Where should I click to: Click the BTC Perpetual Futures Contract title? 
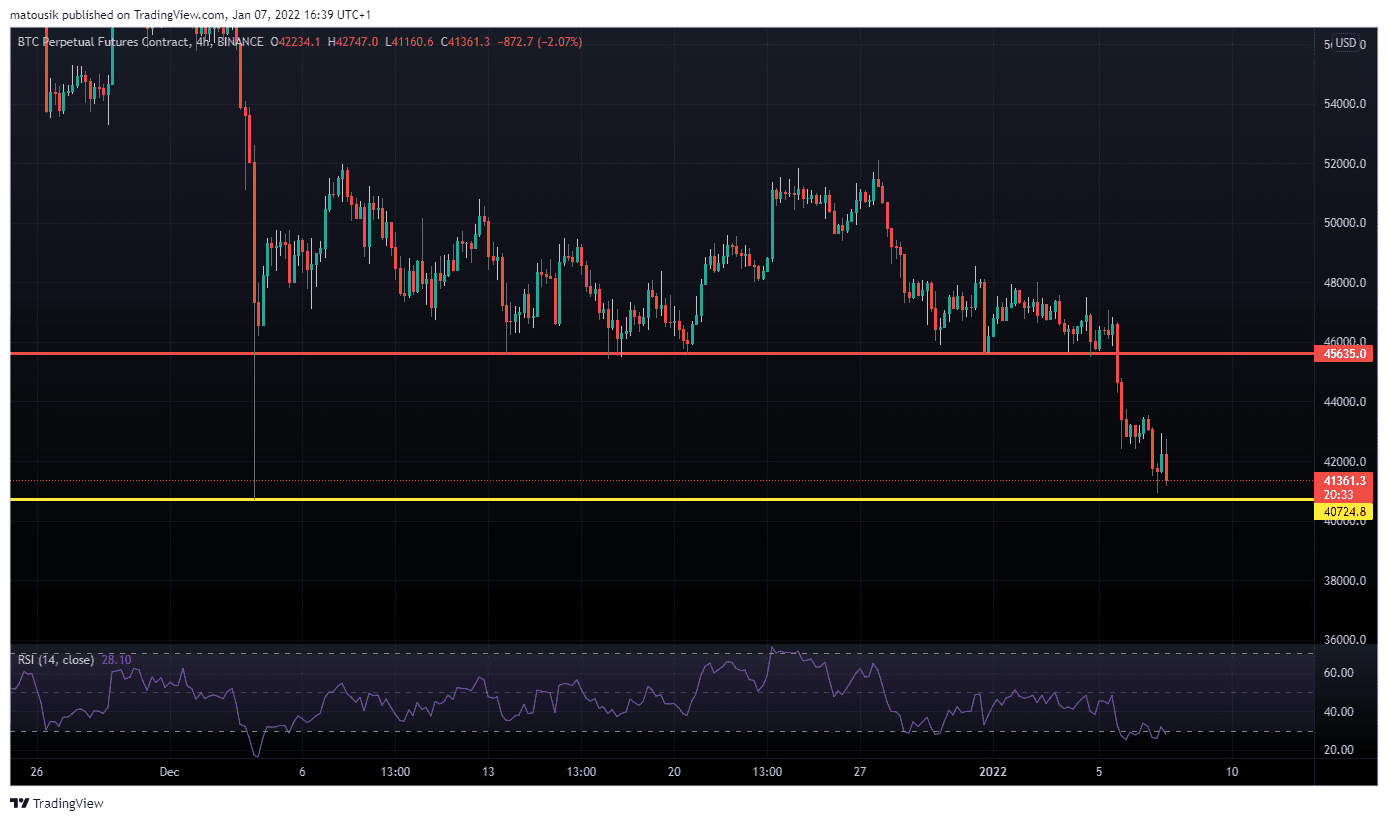(x=103, y=42)
